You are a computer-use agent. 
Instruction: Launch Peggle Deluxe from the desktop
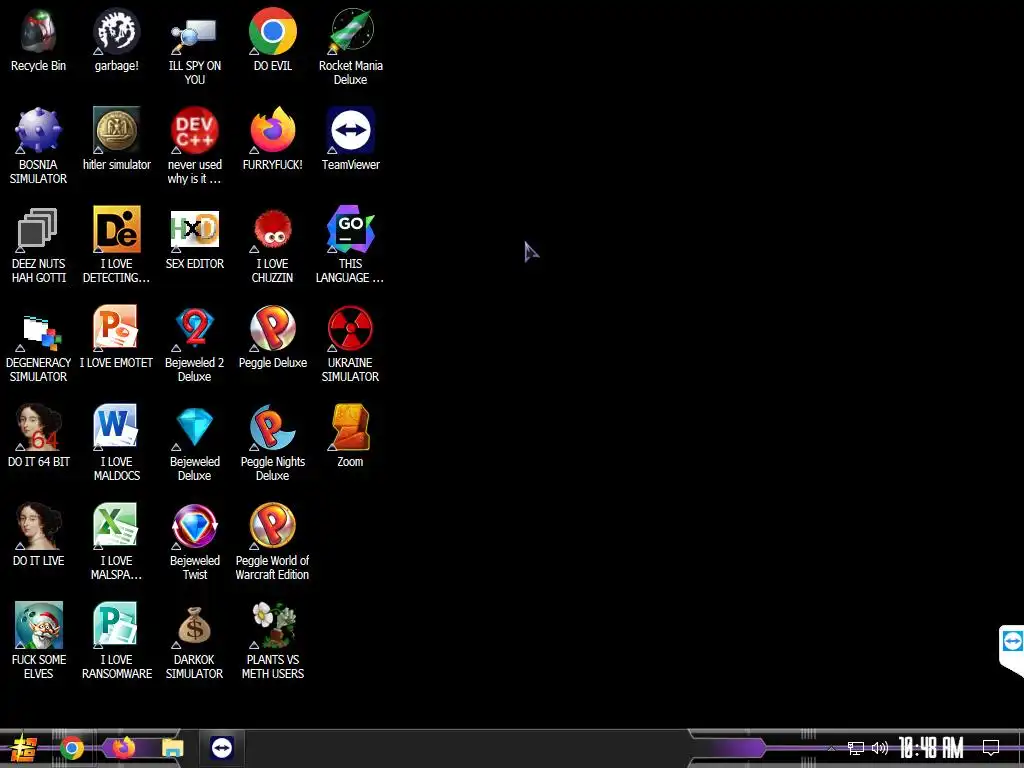272,328
